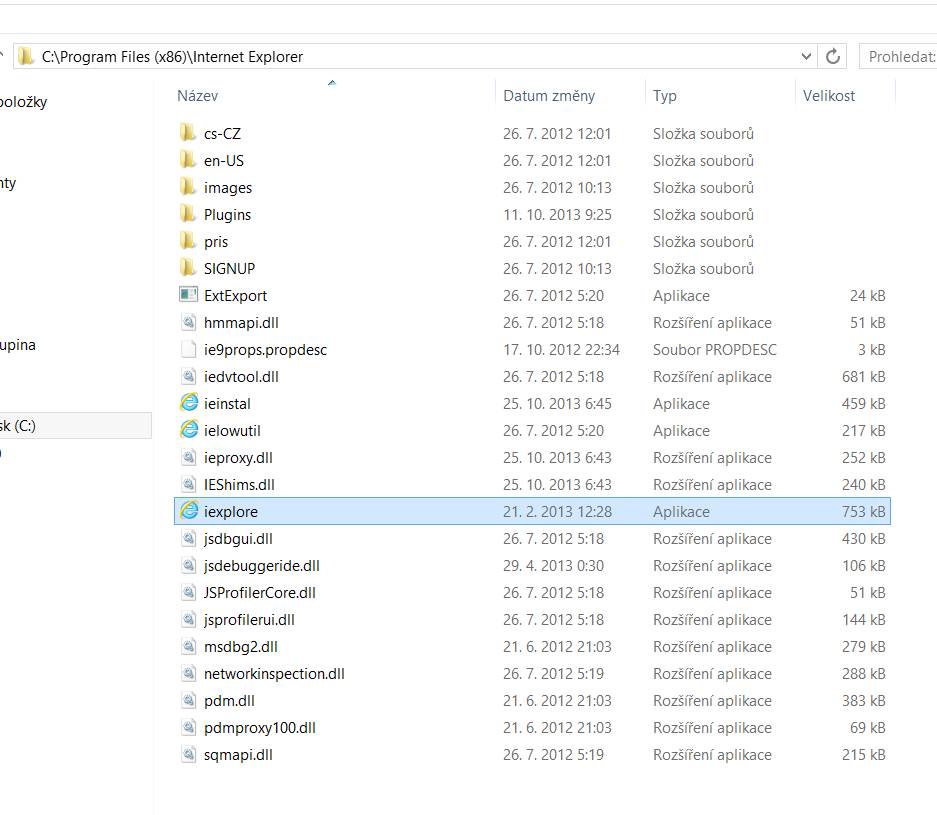Click the sqmapi.dll file icon
The width and height of the screenshot is (937, 815).
tap(188, 754)
